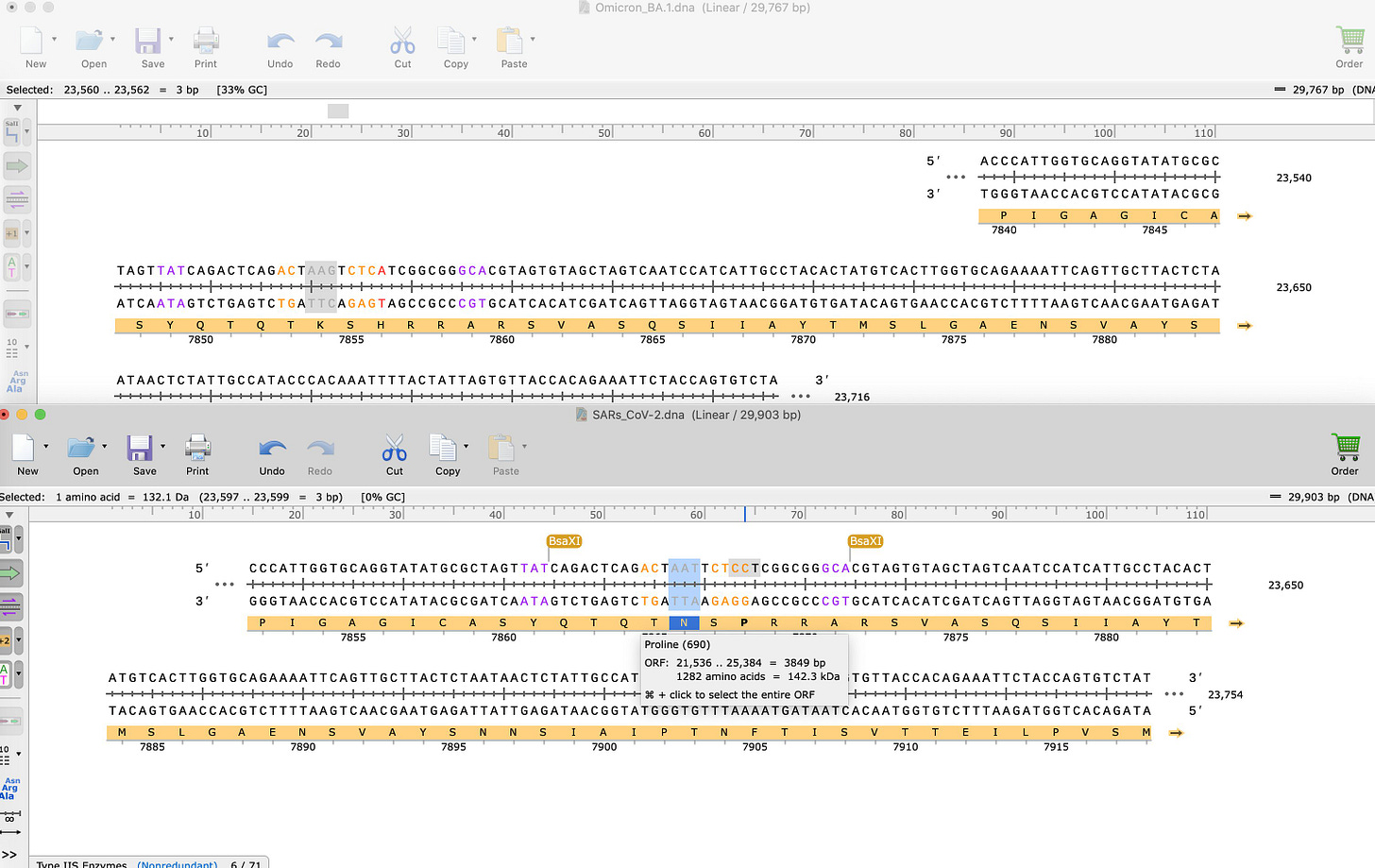Open the Paste dropdown arrow in Omicron window

point(533,40)
